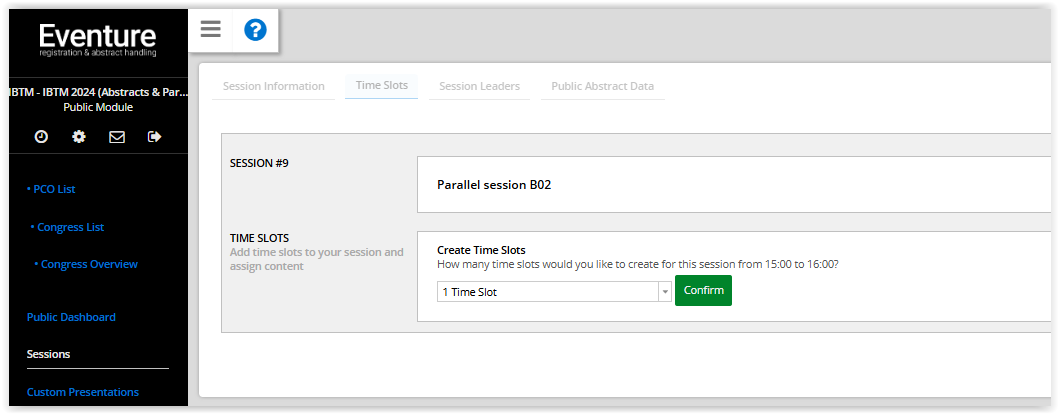Navigate to Congress List

(x=68, y=228)
